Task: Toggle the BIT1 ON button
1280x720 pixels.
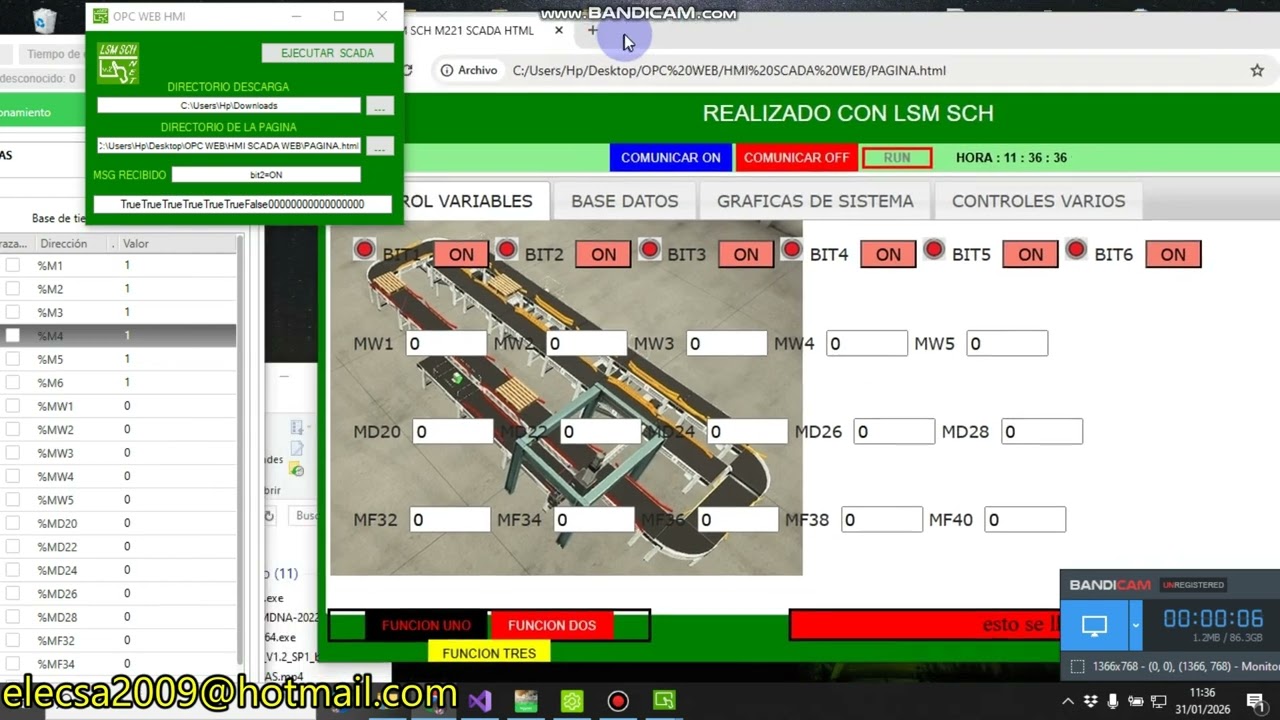Action: (x=461, y=255)
